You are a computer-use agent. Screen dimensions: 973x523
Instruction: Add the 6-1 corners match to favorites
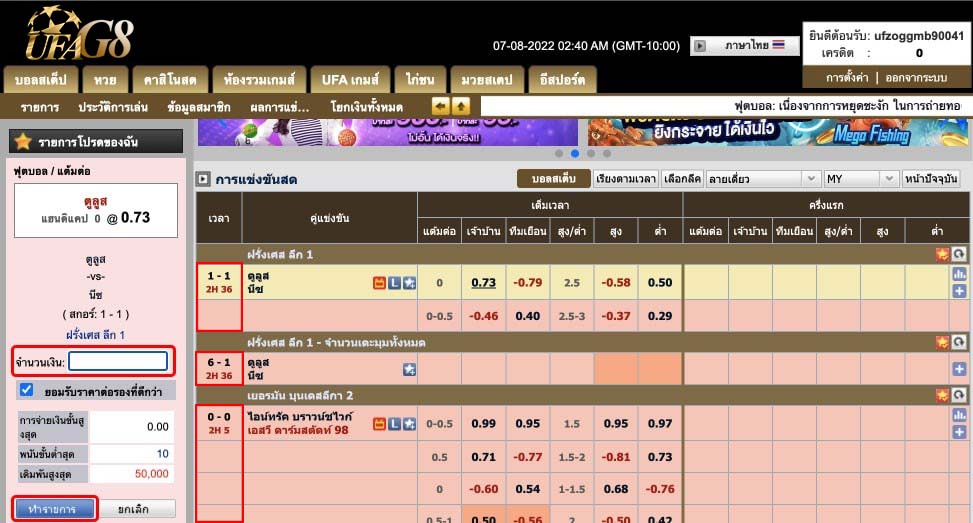tap(409, 370)
